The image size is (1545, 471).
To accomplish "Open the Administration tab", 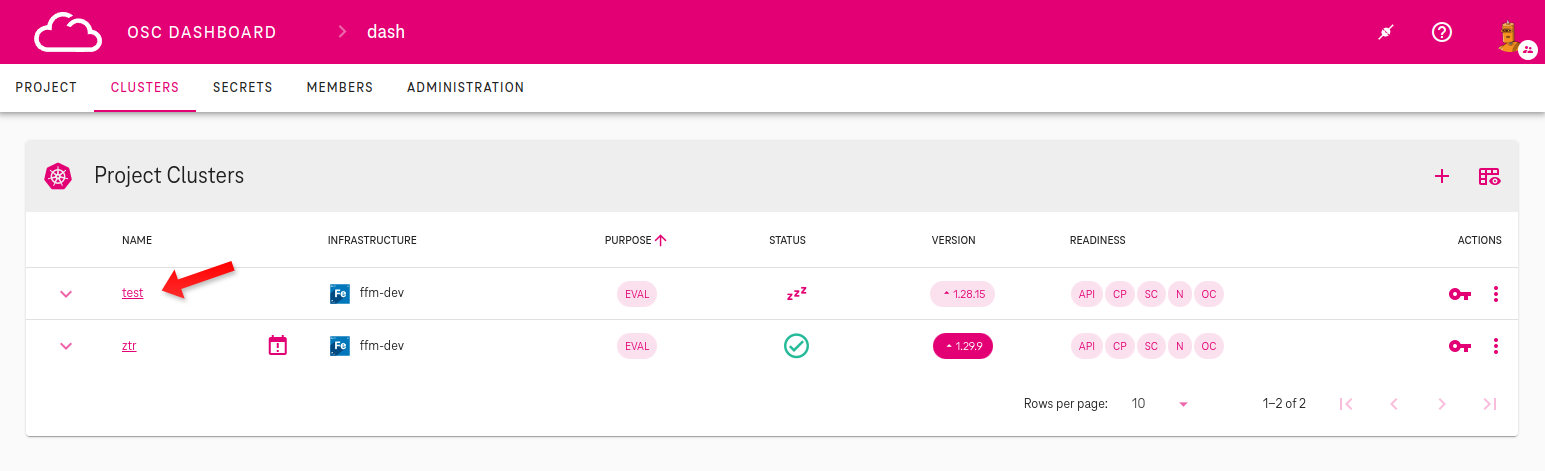I will coord(465,88).
